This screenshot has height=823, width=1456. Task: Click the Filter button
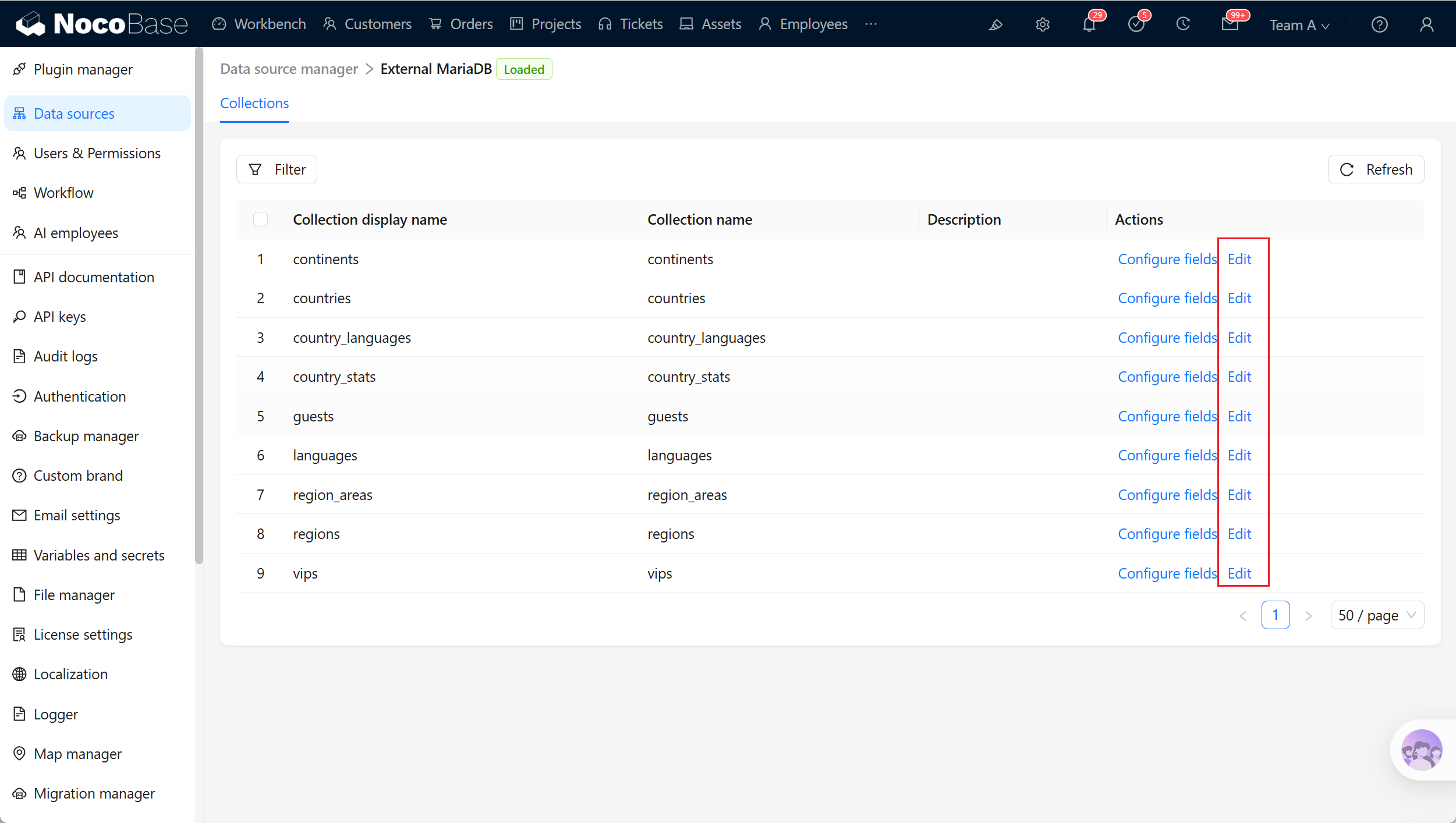point(277,169)
